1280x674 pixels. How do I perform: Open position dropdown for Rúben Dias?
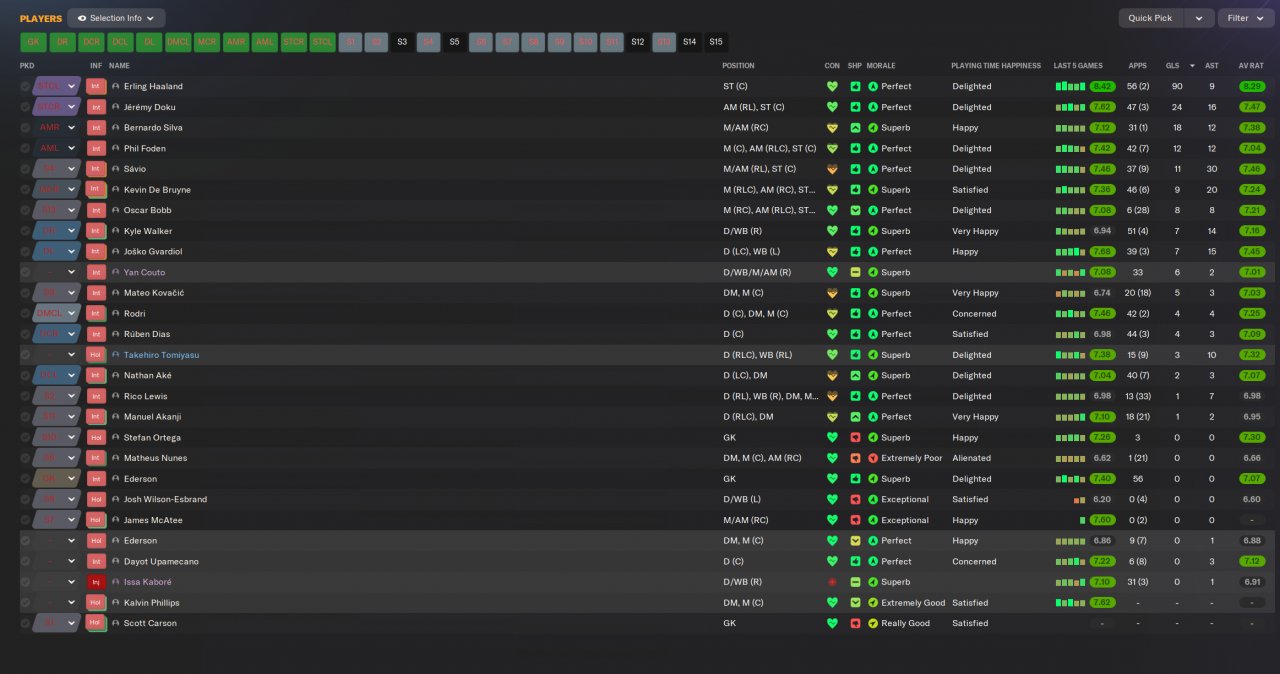tap(72, 334)
